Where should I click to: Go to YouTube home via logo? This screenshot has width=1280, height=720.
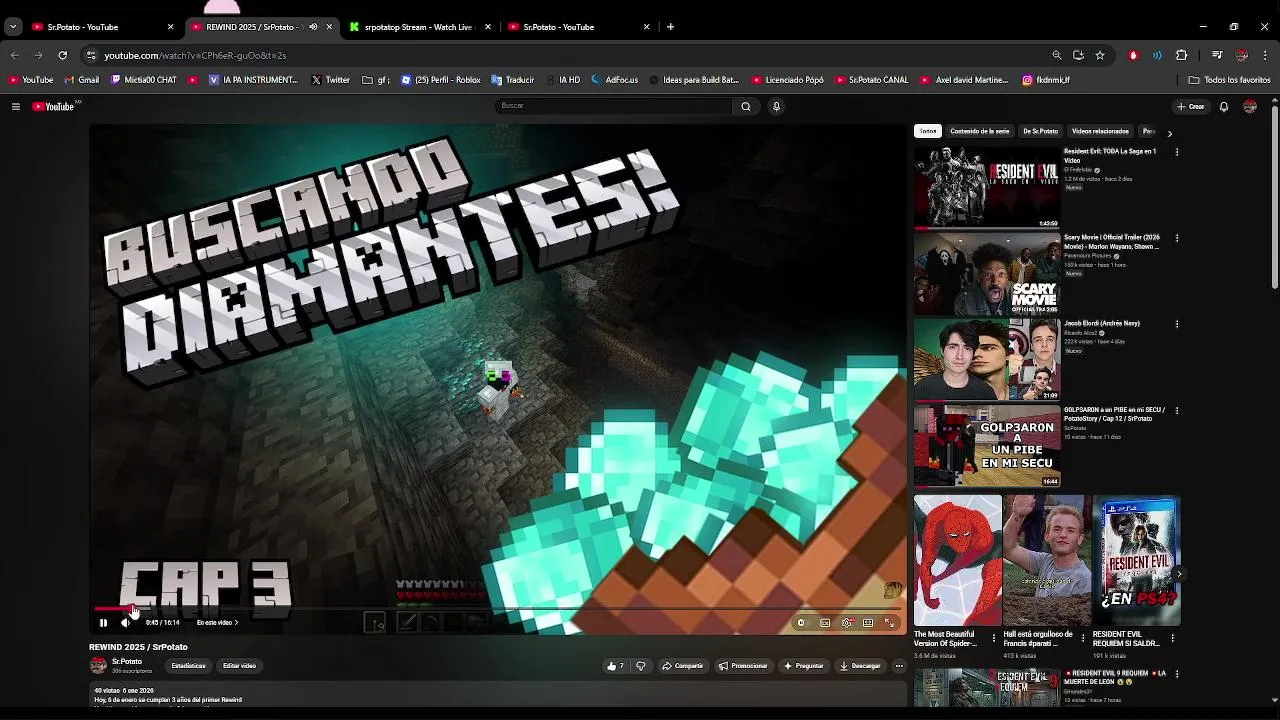click(x=54, y=106)
